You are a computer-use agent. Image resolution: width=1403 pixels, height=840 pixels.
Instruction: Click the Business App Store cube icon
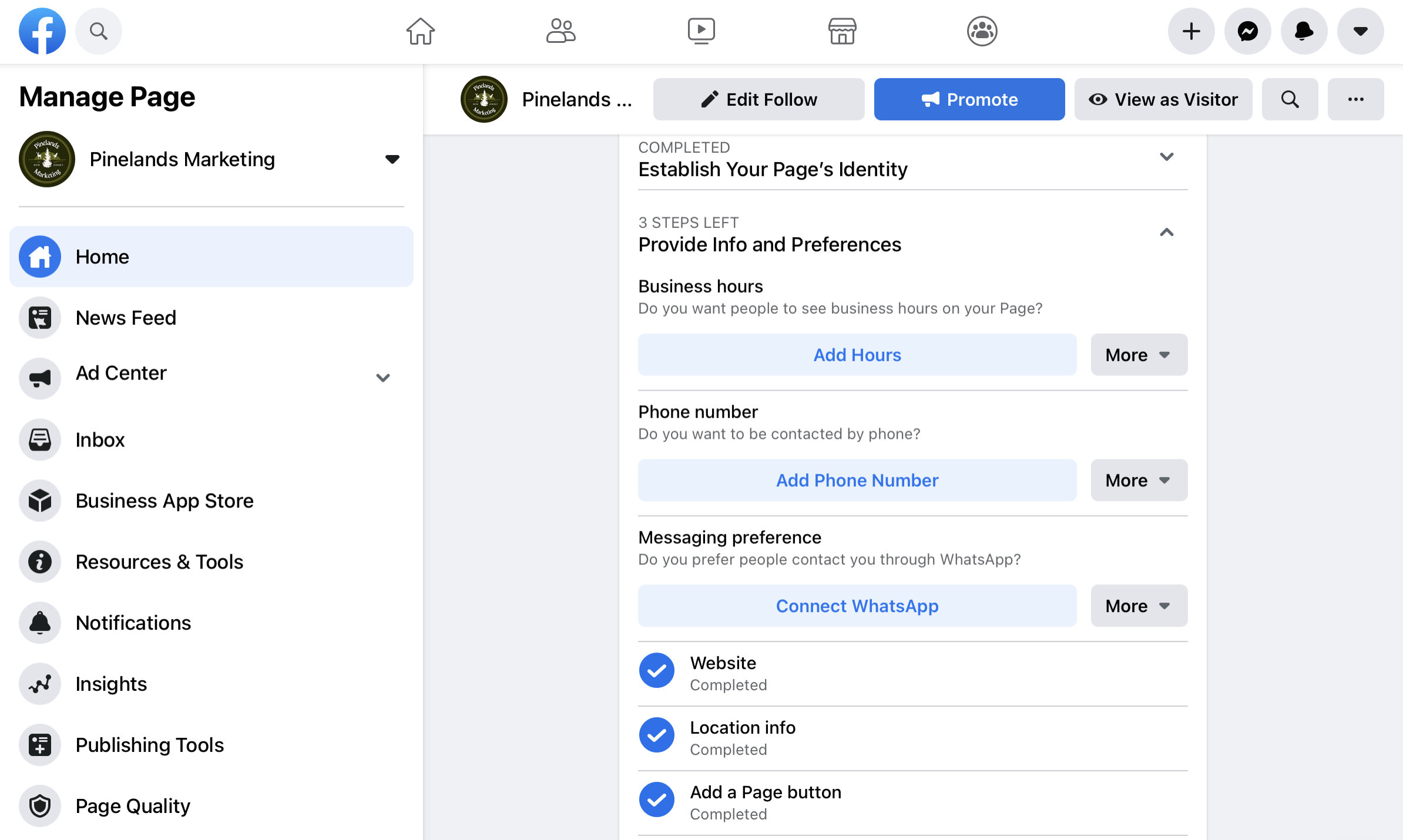(x=40, y=500)
